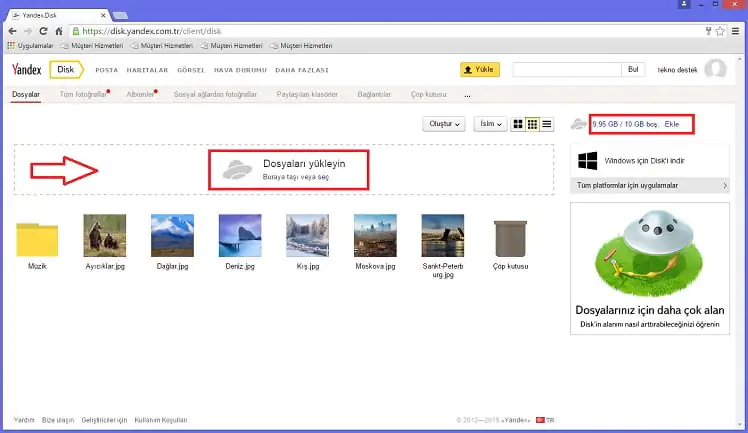Click the UFO promo illustration
This screenshot has width=748, height=433.
[x=649, y=253]
